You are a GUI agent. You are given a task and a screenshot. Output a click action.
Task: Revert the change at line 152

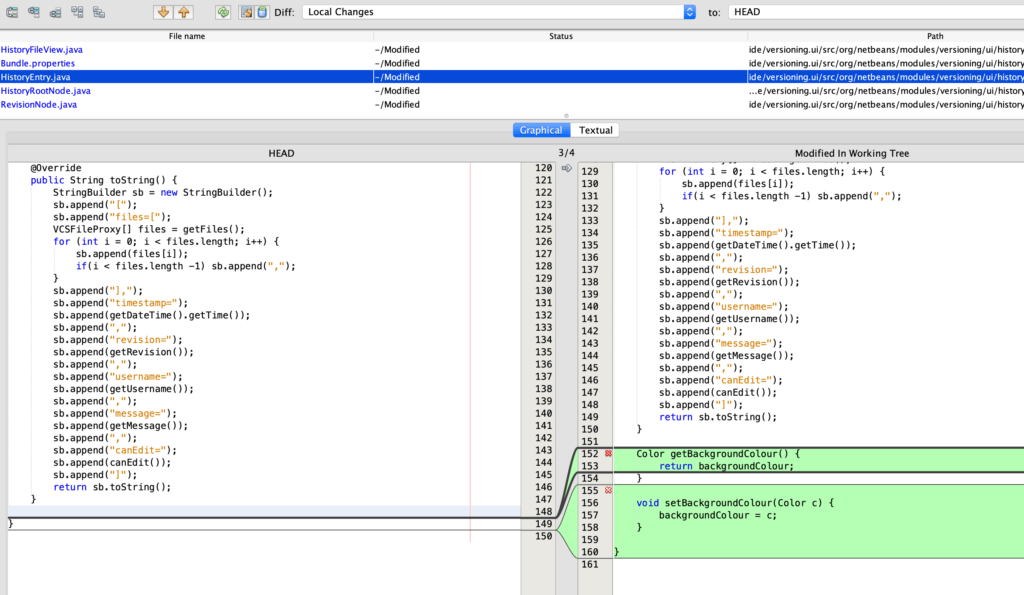608,454
